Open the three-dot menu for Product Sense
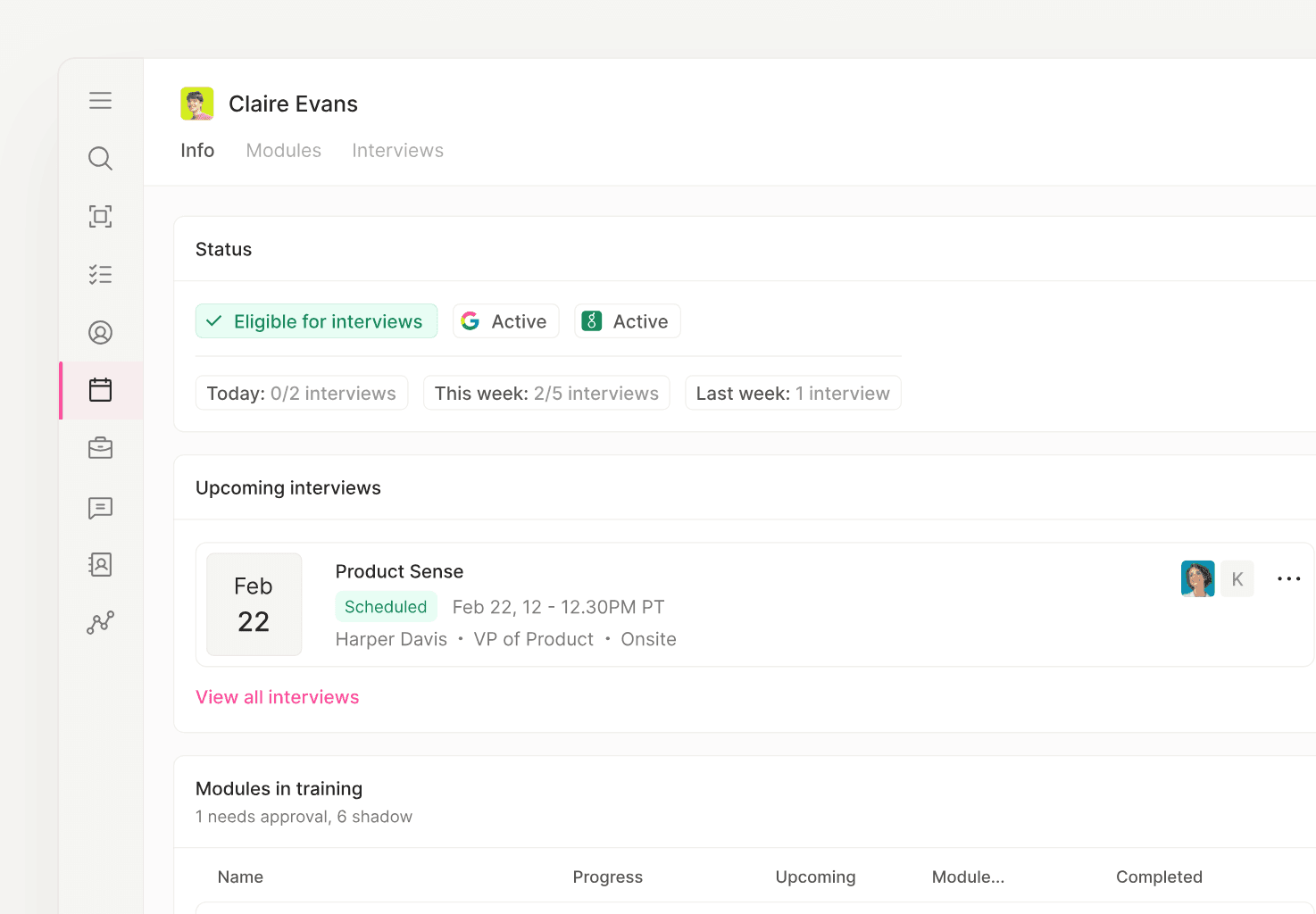Screen dimensions: 1316x914 1288,579
